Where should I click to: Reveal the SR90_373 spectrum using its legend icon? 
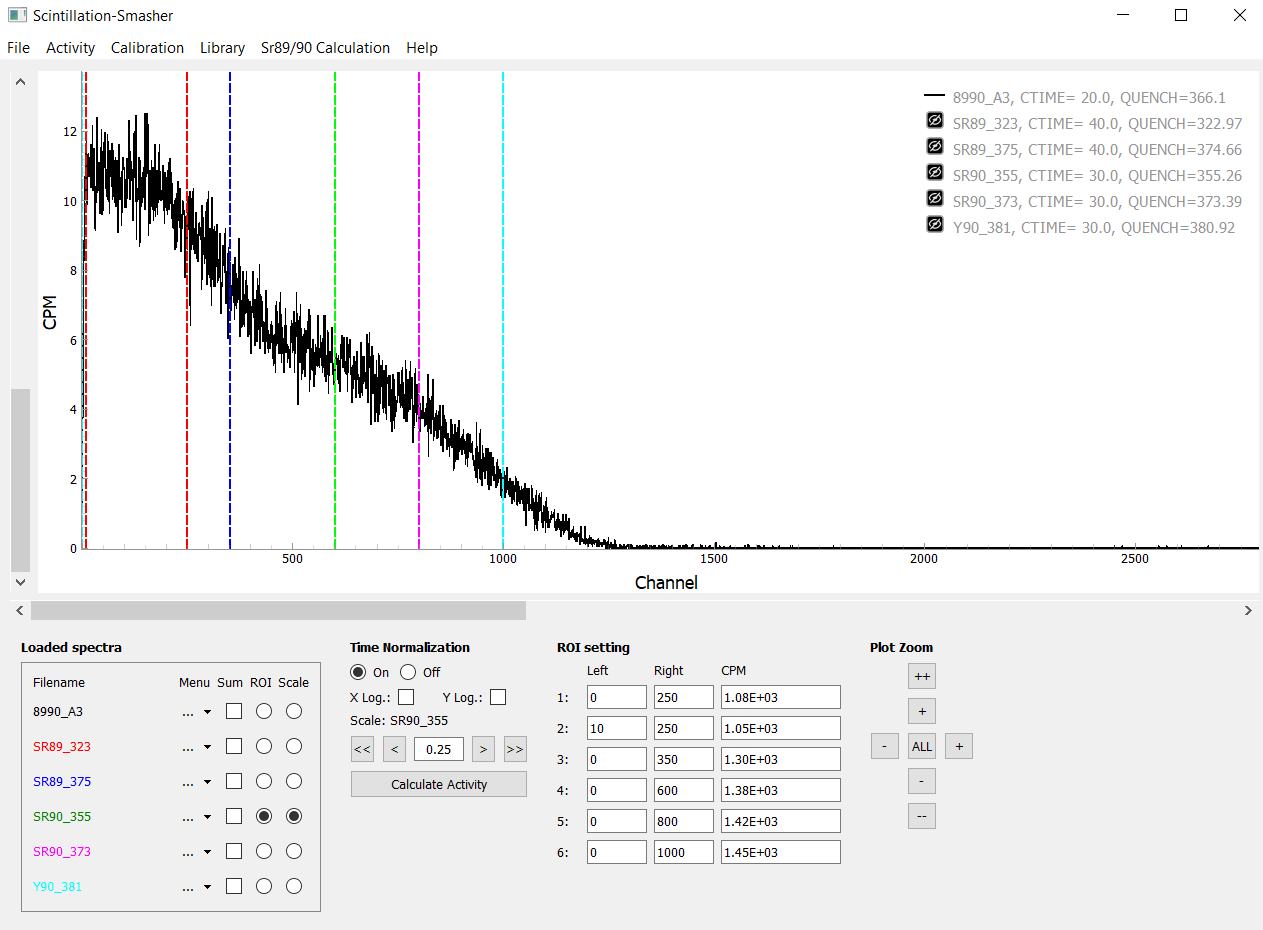tap(934, 198)
